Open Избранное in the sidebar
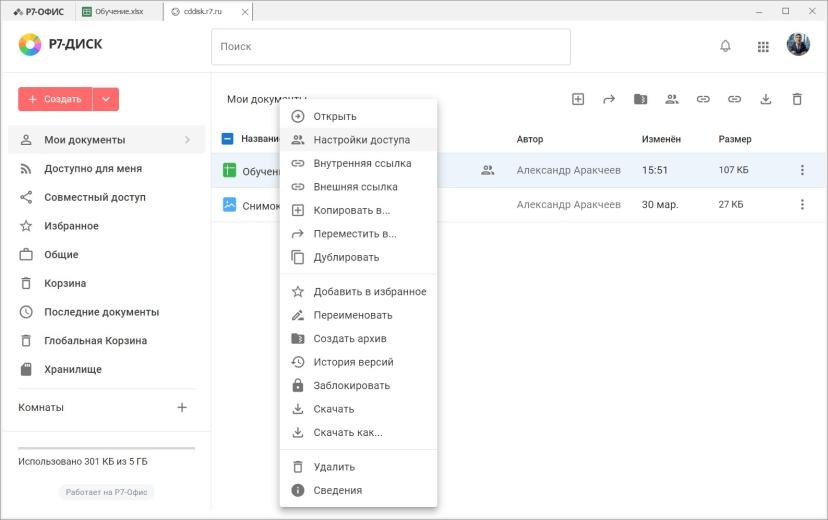 (106, 226)
